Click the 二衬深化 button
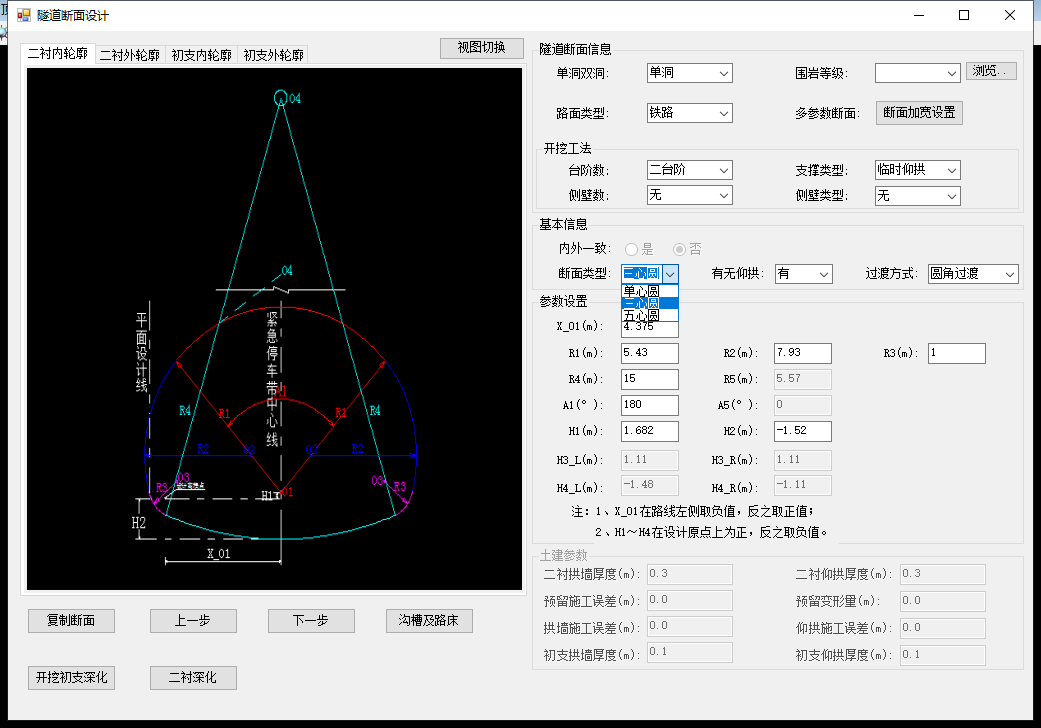The width and height of the screenshot is (1041, 728). pos(193,678)
